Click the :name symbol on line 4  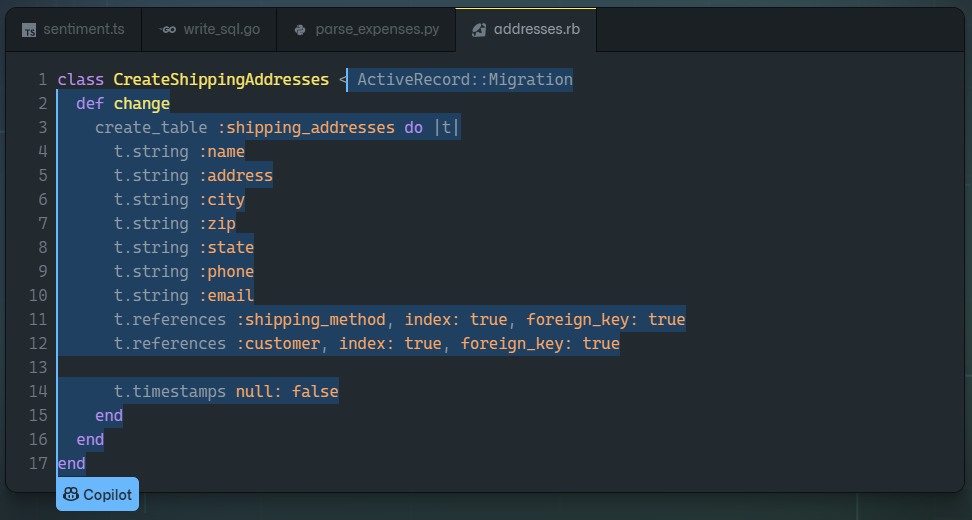click(222, 152)
